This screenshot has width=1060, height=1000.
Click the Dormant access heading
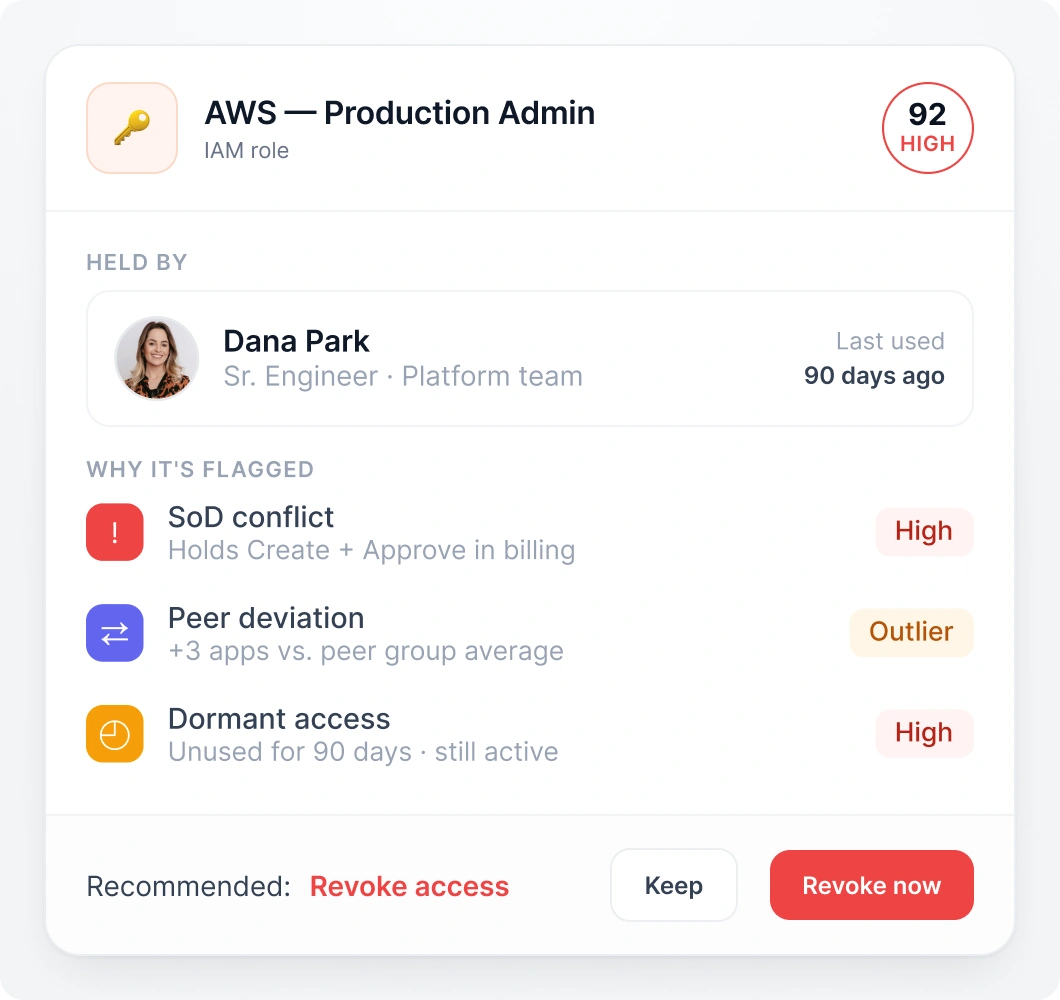click(279, 719)
